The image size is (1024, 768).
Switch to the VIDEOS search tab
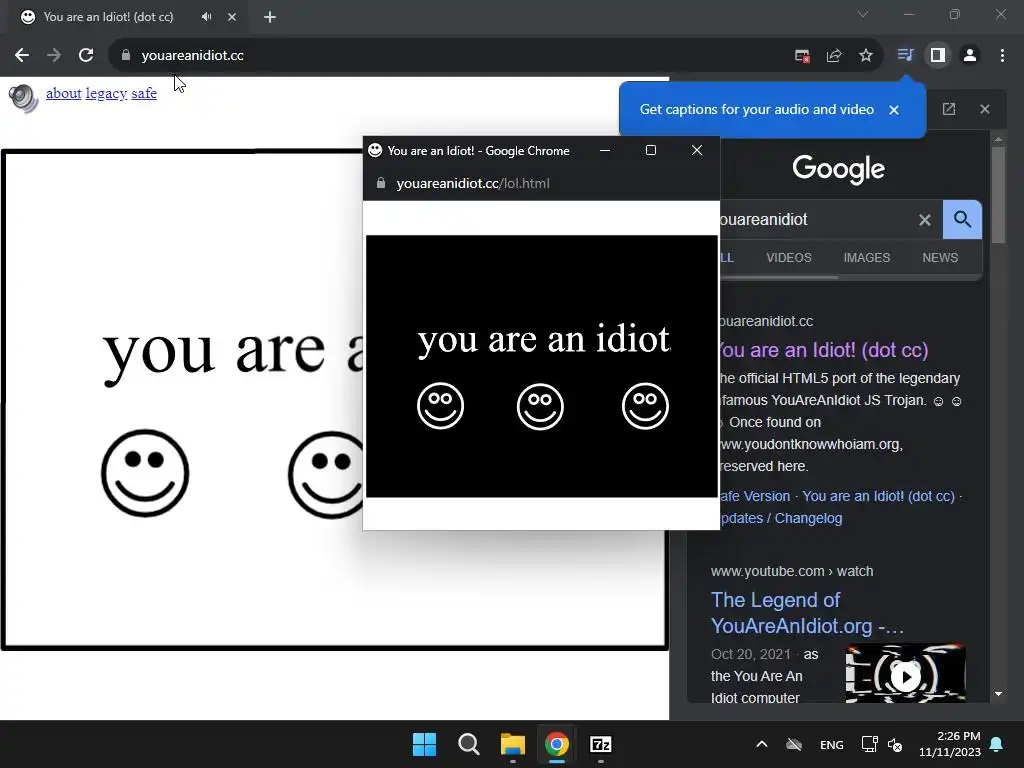789,258
